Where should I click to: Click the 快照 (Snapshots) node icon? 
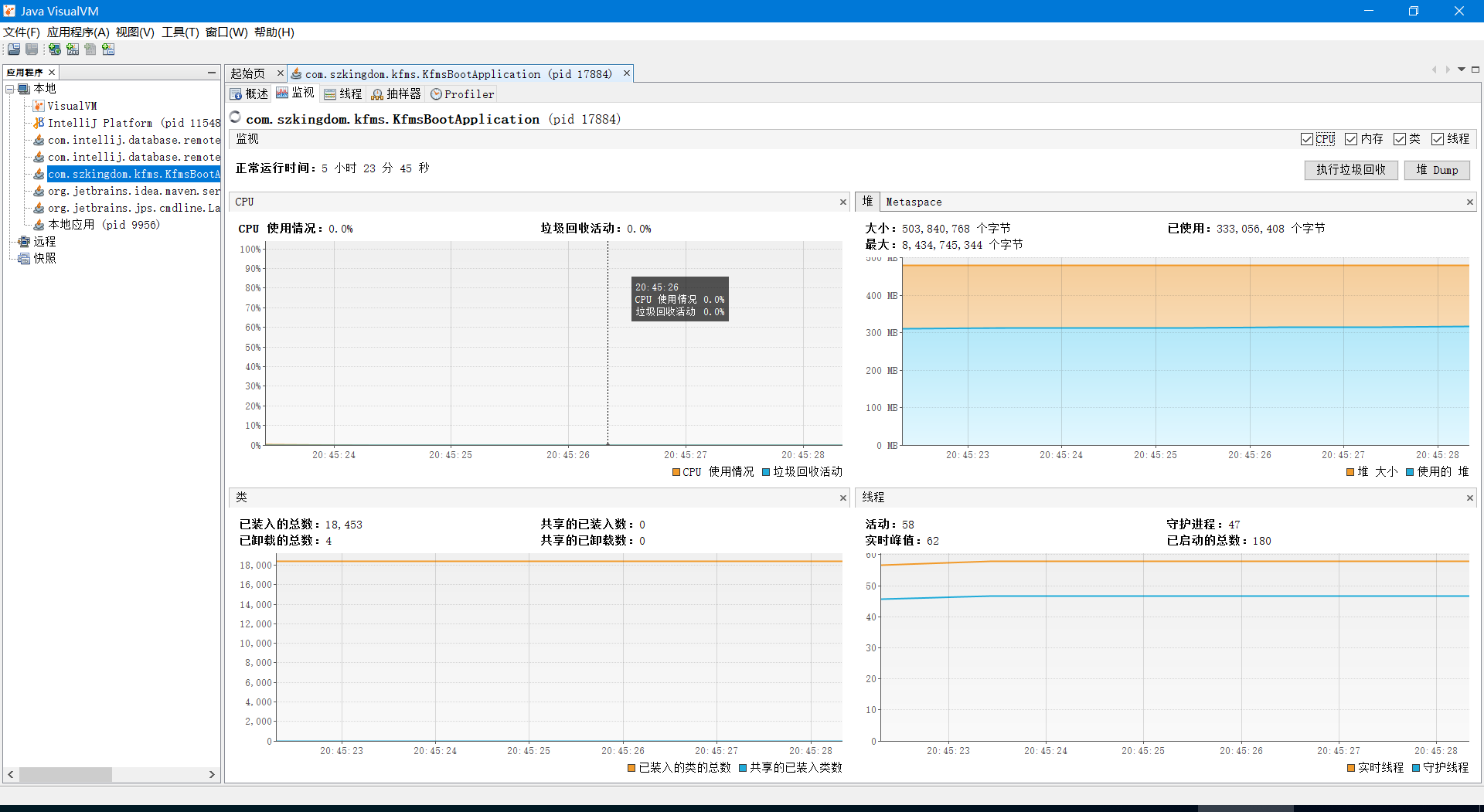click(24, 259)
